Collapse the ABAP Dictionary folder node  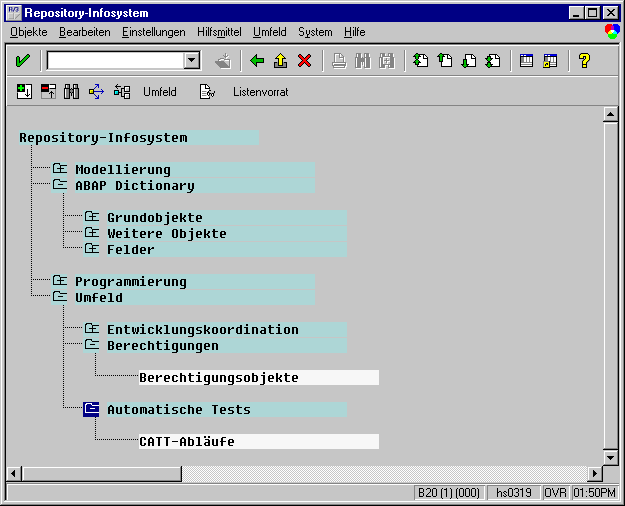pyautogui.click(x=60, y=185)
